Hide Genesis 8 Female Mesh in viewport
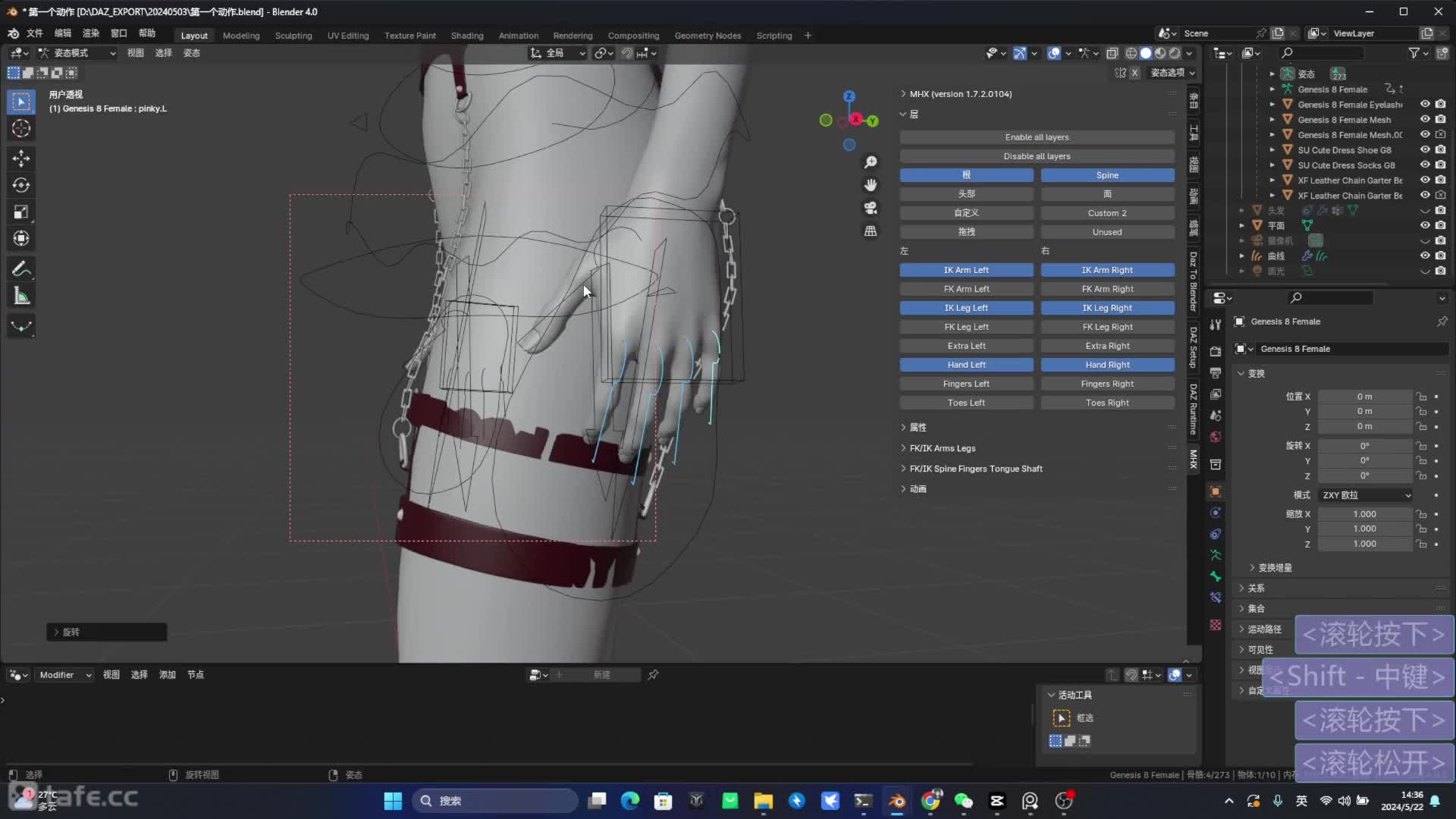This screenshot has height=819, width=1456. coord(1425,120)
